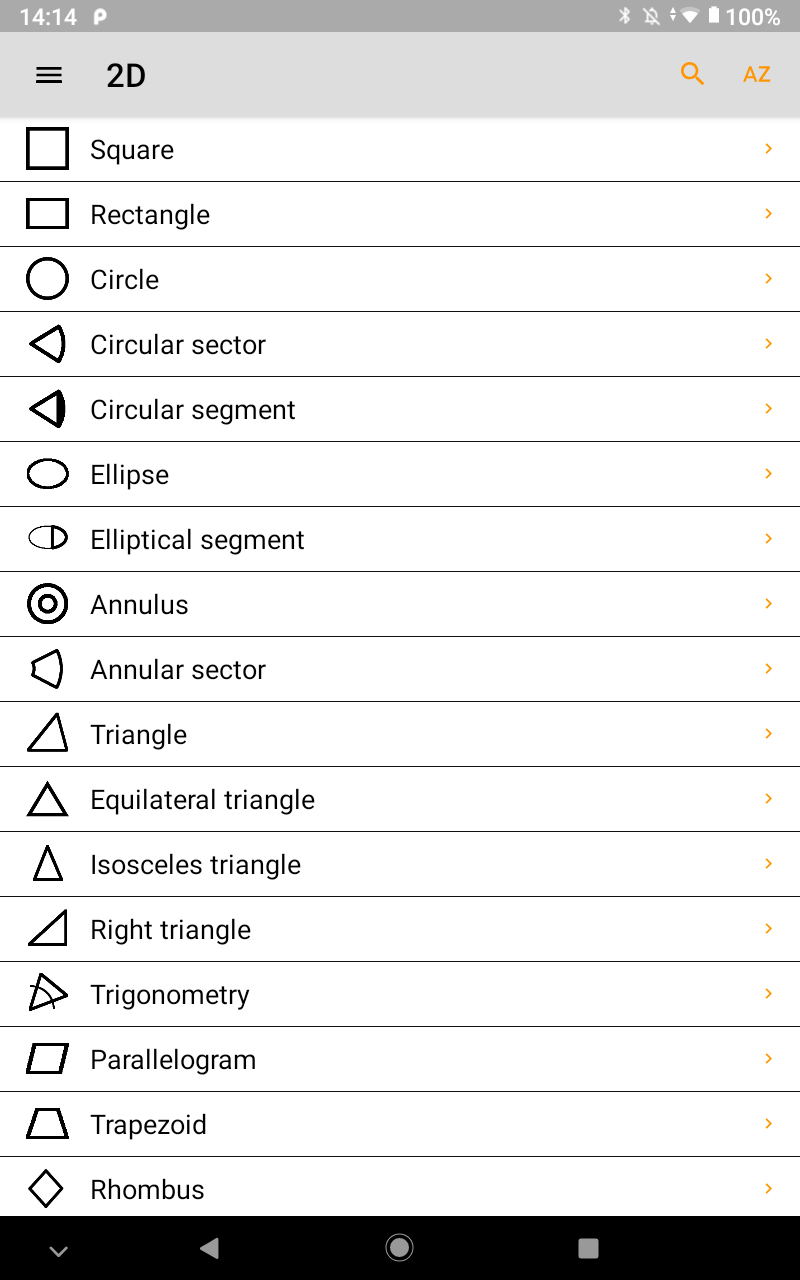The height and width of the screenshot is (1280, 800).
Task: Open the Isosceles triangle label
Action: [x=195, y=865]
